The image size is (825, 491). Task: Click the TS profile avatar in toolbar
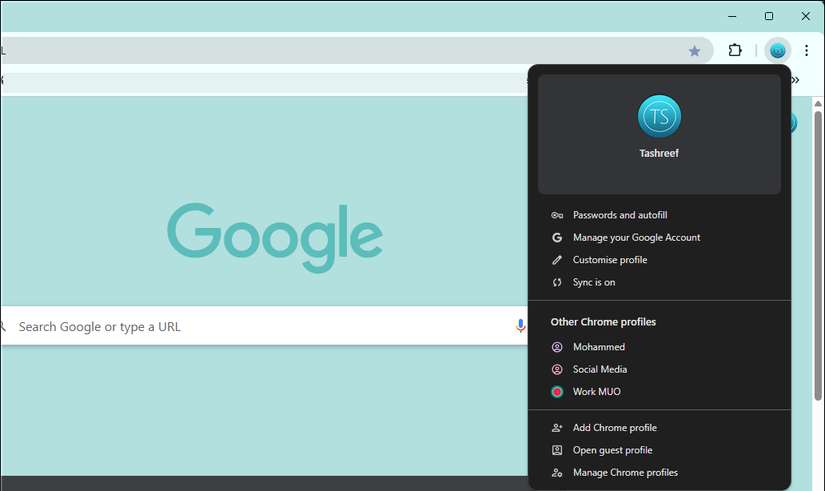[x=778, y=51]
